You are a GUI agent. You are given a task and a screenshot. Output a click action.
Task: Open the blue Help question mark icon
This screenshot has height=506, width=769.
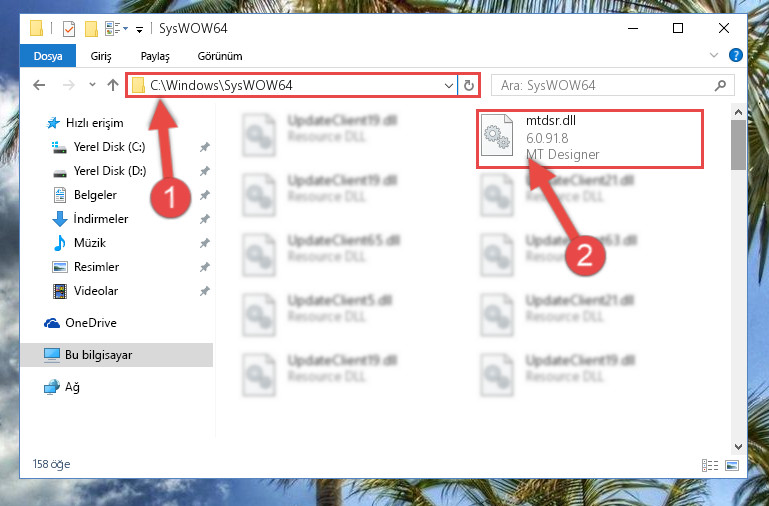[x=736, y=55]
